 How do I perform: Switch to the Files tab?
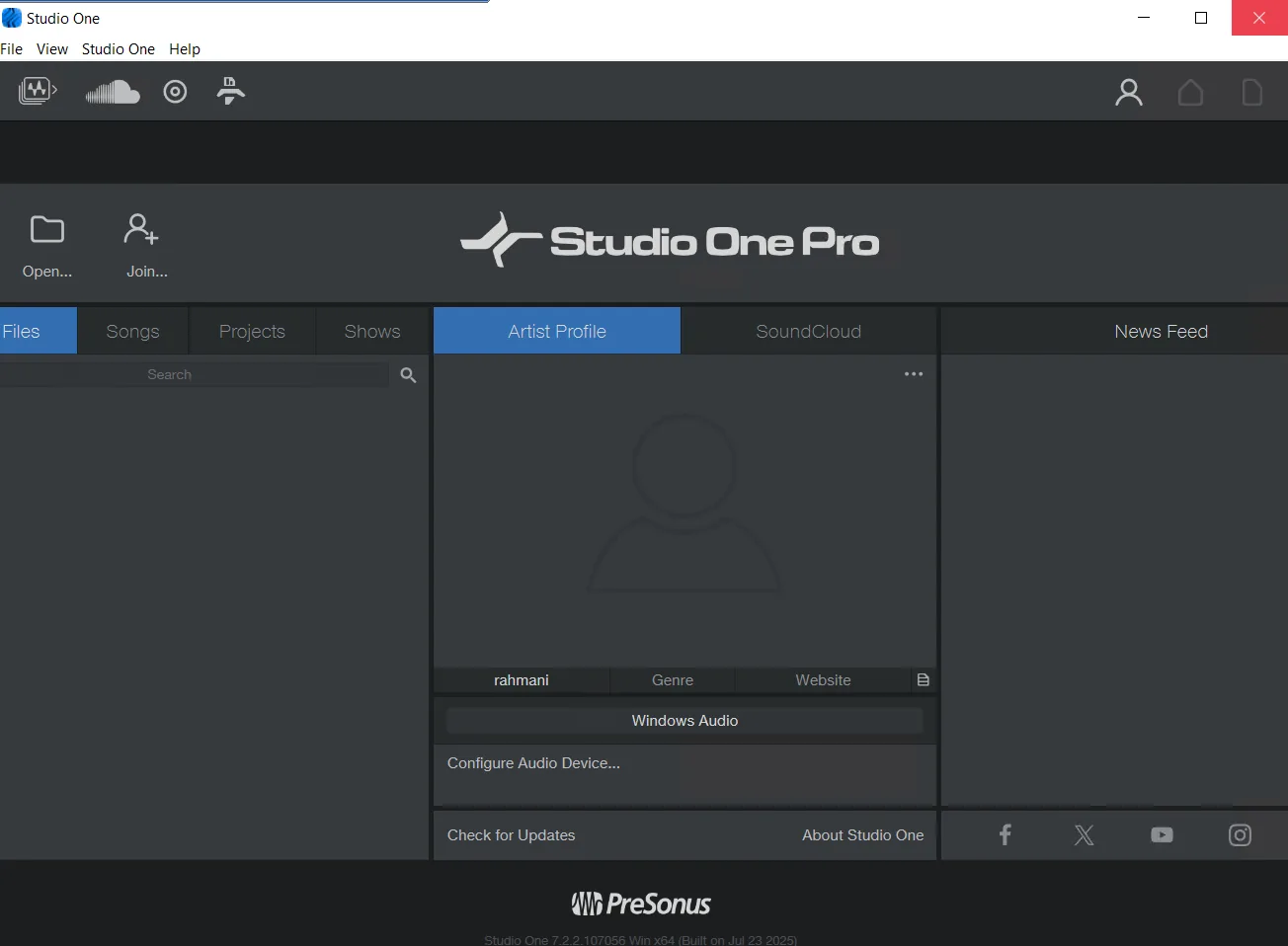pos(38,331)
